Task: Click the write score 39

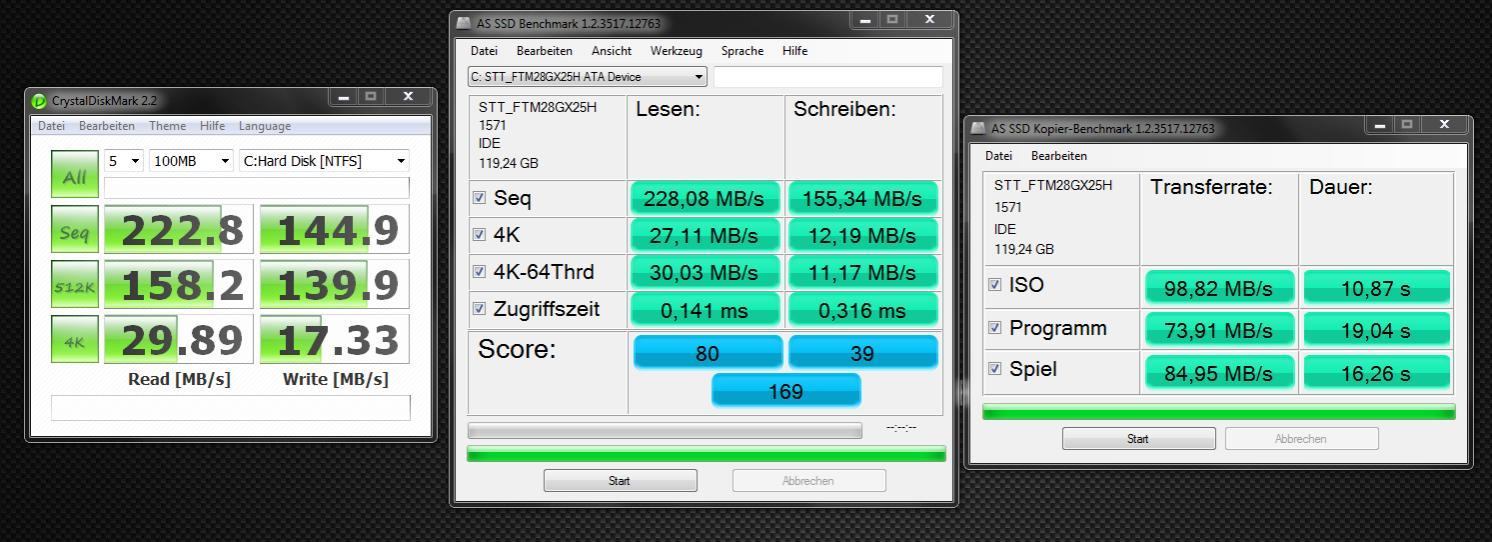Action: point(864,353)
